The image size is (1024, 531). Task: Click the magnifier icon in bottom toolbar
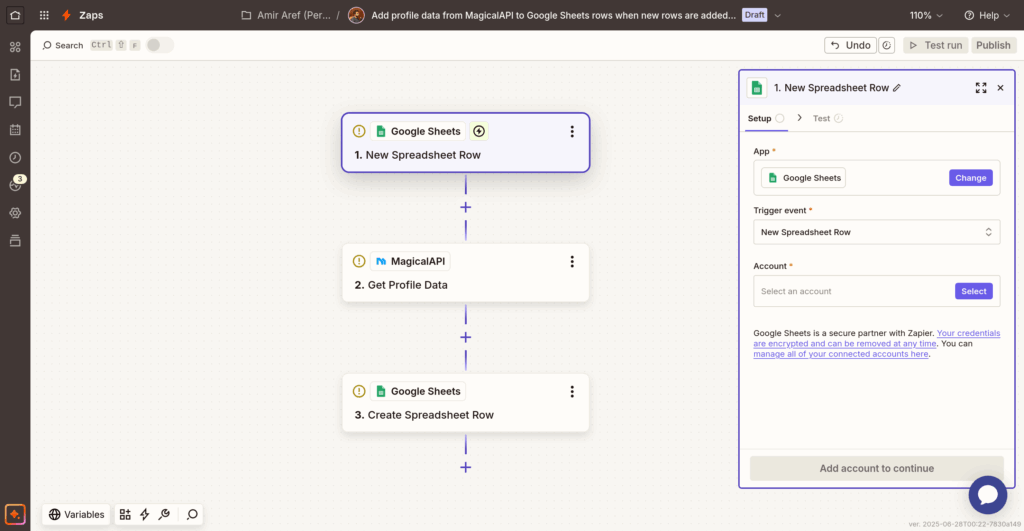point(192,515)
